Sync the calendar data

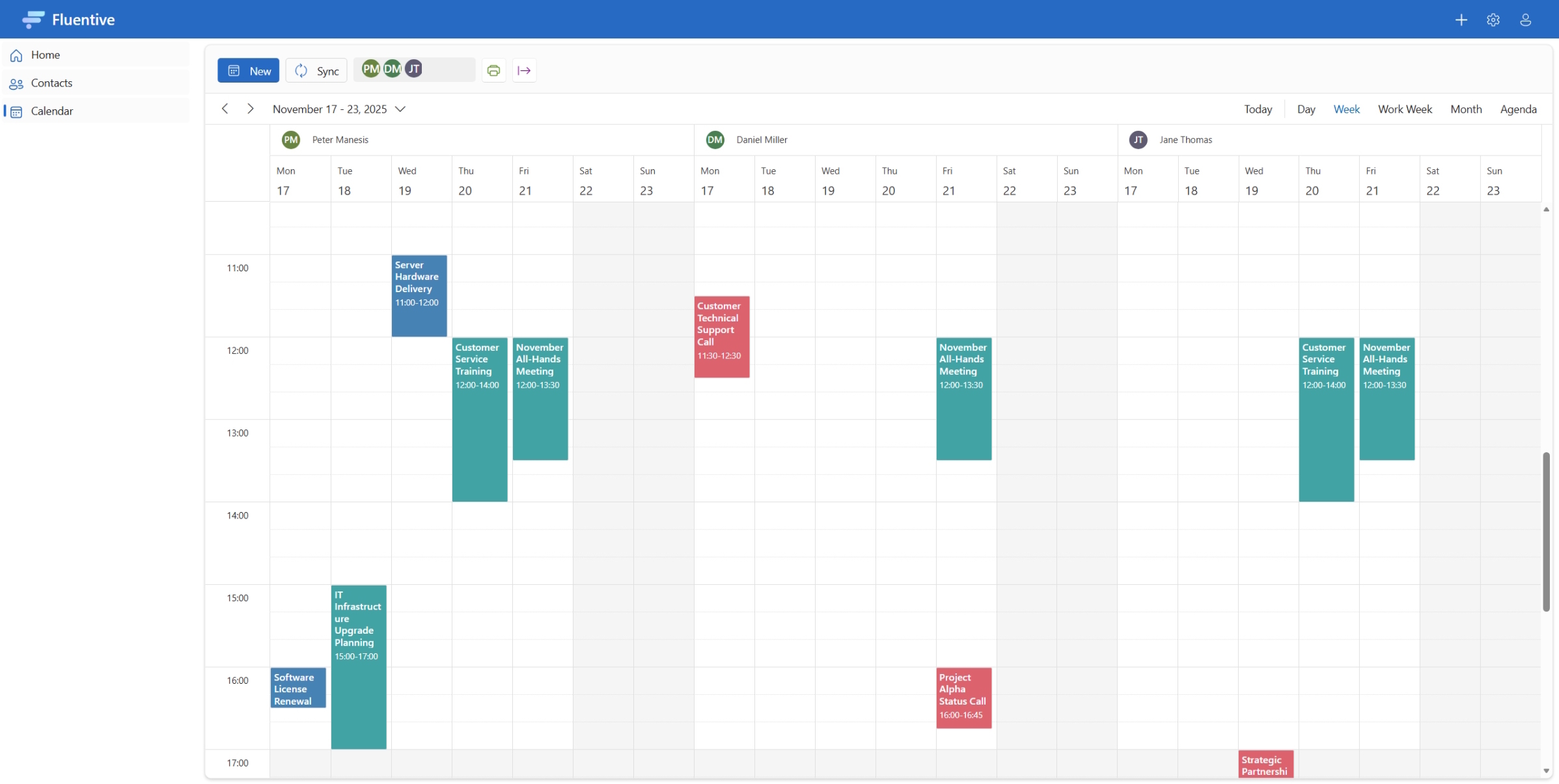[x=316, y=70]
